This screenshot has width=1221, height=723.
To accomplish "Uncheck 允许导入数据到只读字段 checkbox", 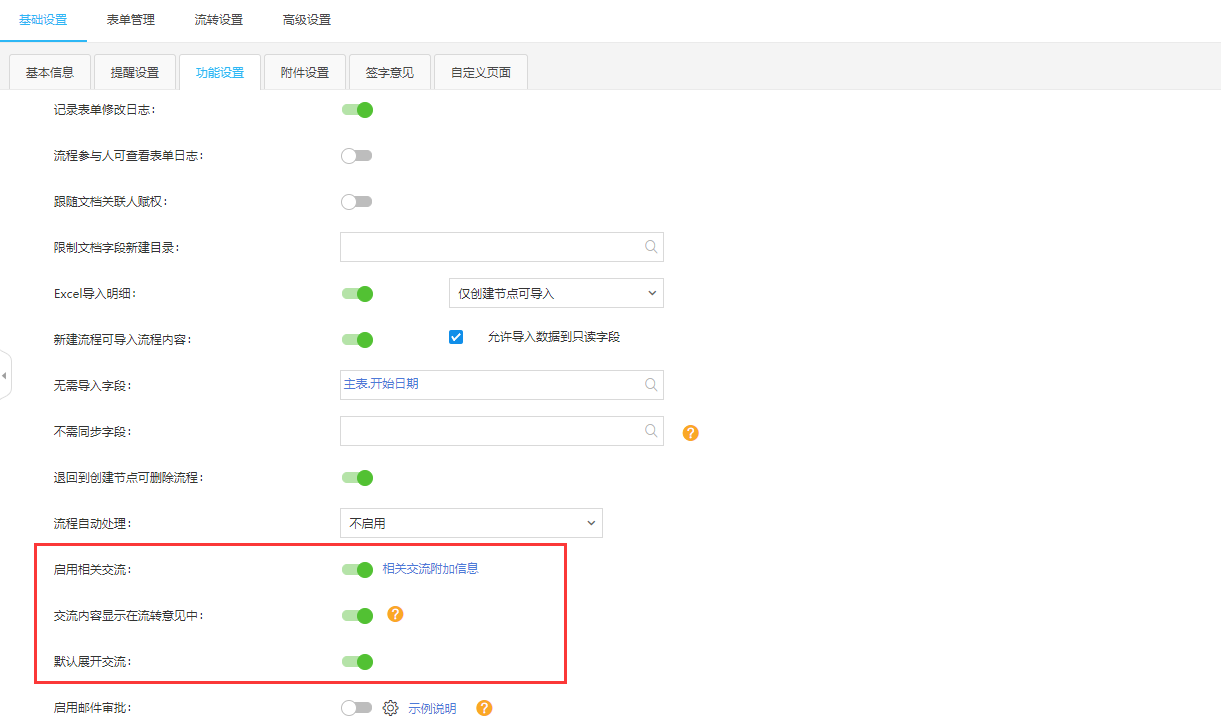I will [456, 337].
